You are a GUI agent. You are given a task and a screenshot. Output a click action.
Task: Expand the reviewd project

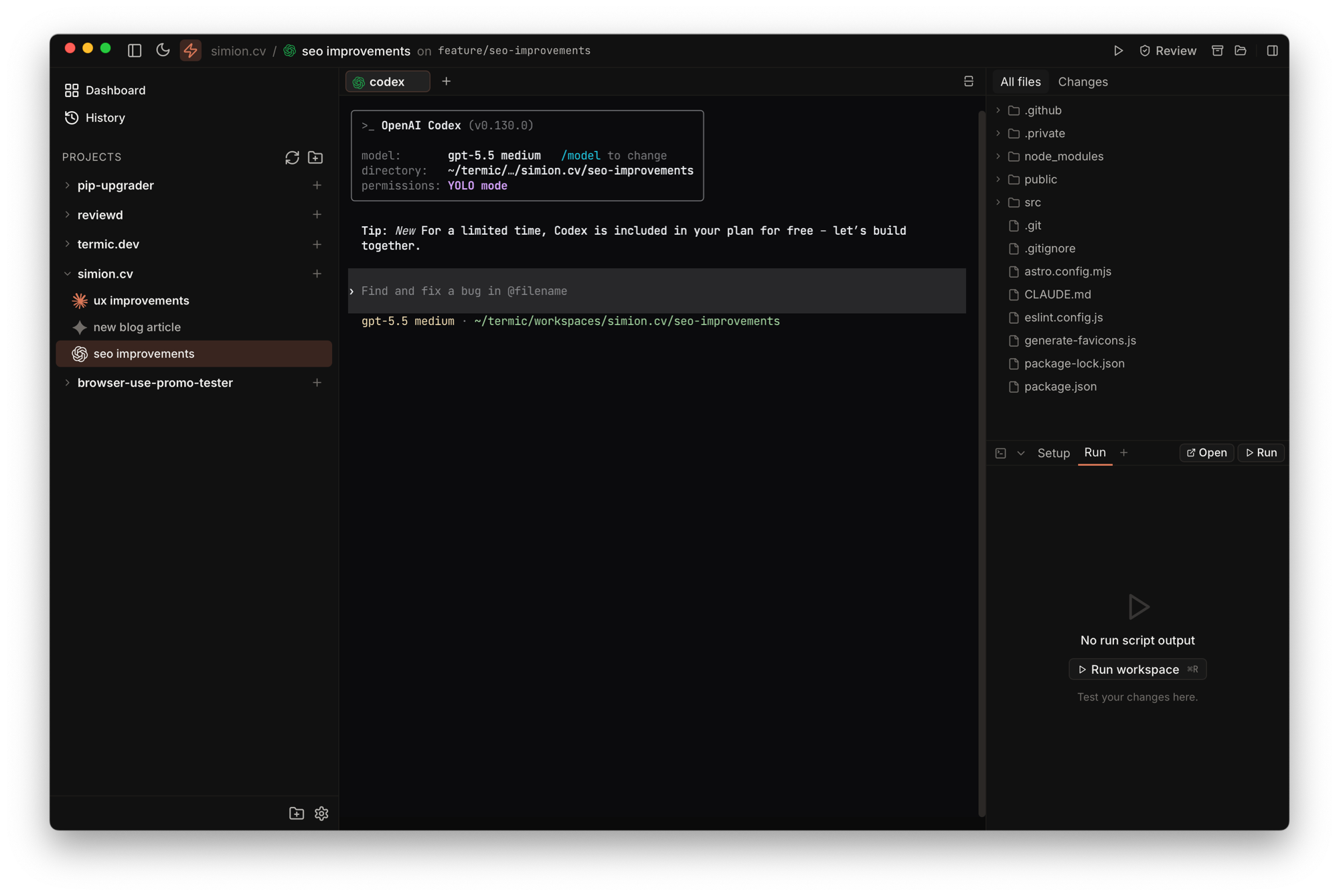pyautogui.click(x=67, y=215)
